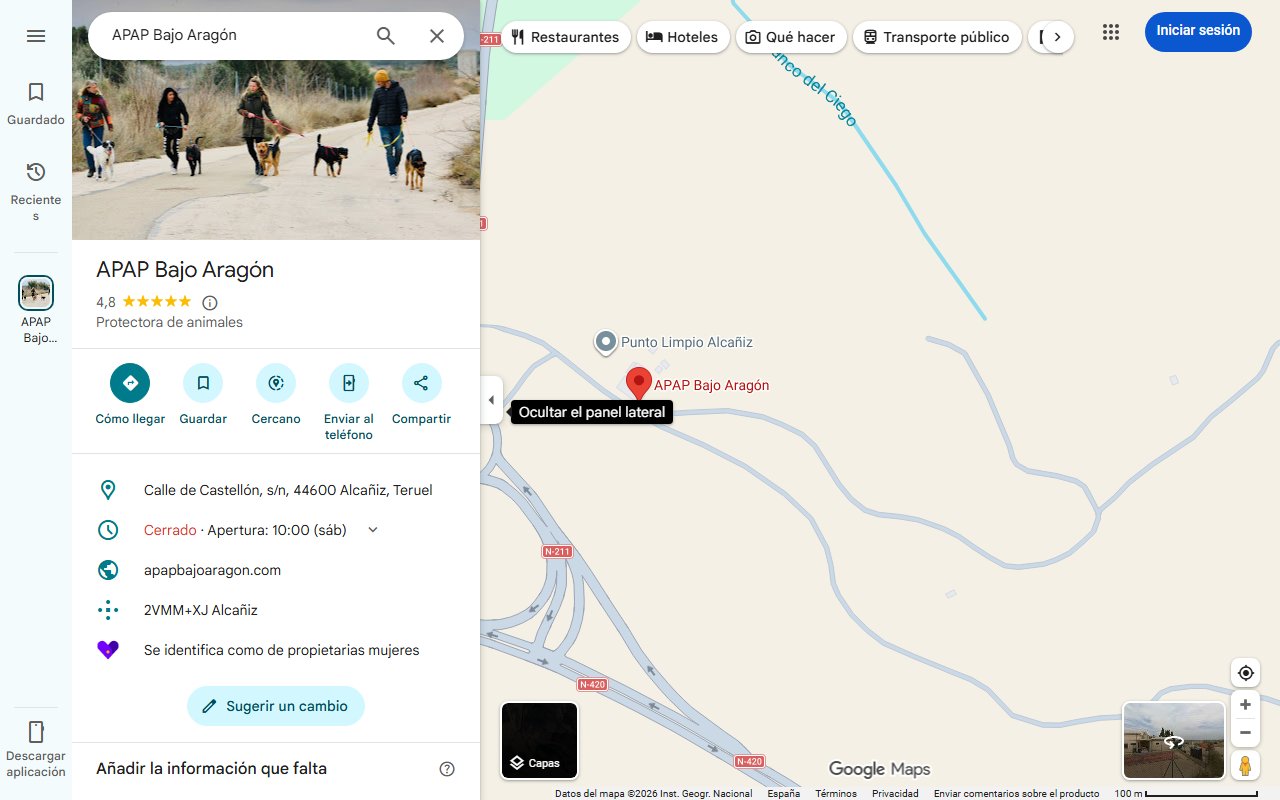Select the Cercano nearby search icon
The width and height of the screenshot is (1280, 800).
coord(275,383)
